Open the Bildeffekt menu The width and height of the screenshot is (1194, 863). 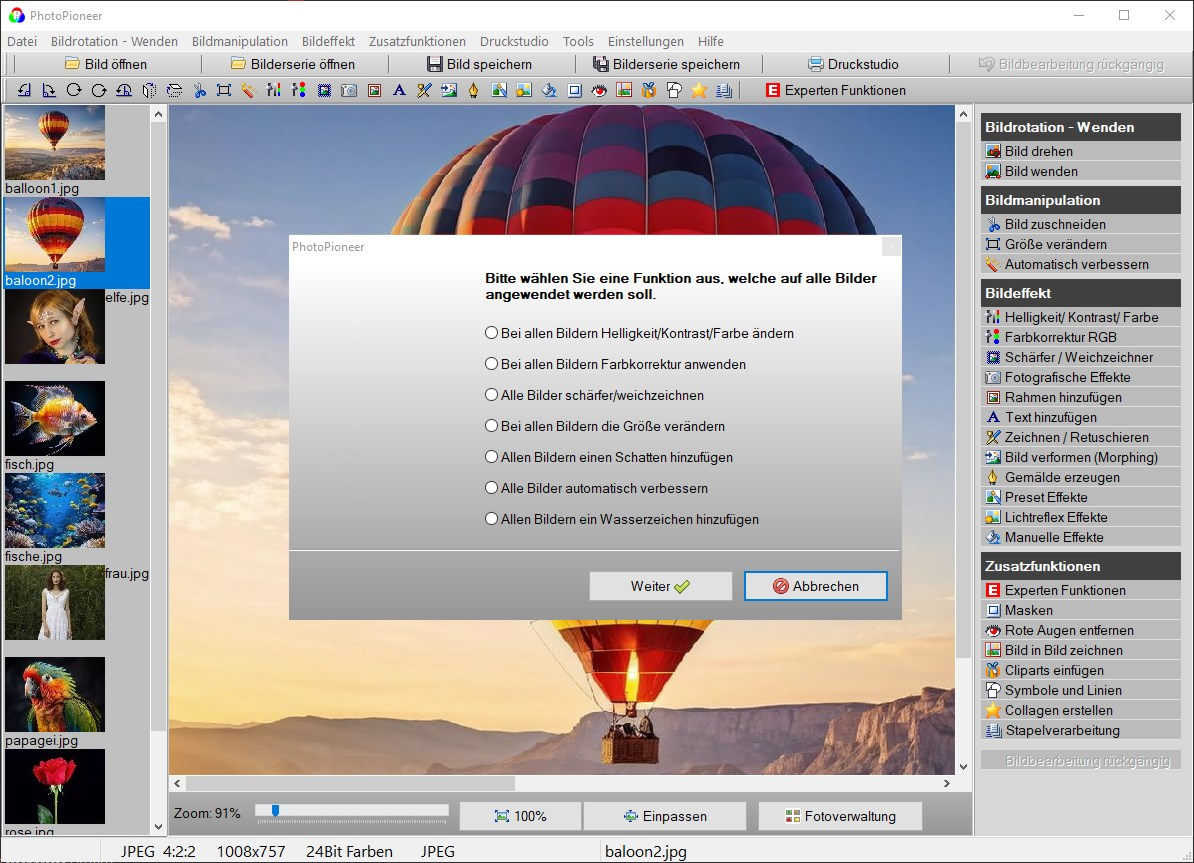[328, 41]
